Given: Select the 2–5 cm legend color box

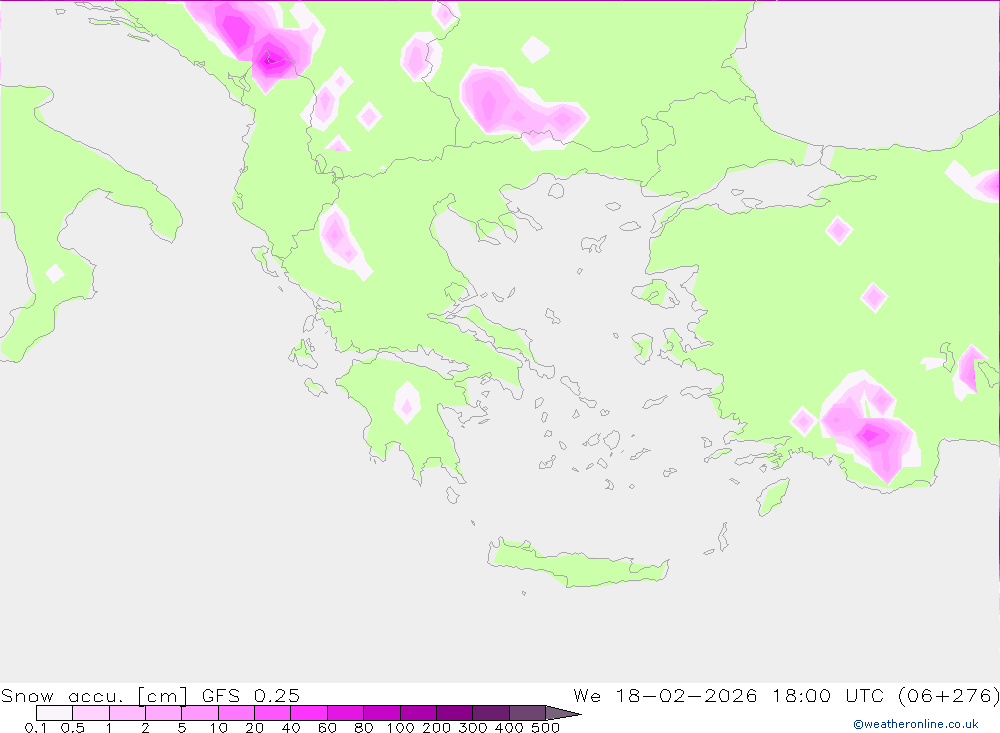Looking at the screenshot, I should point(164,713).
